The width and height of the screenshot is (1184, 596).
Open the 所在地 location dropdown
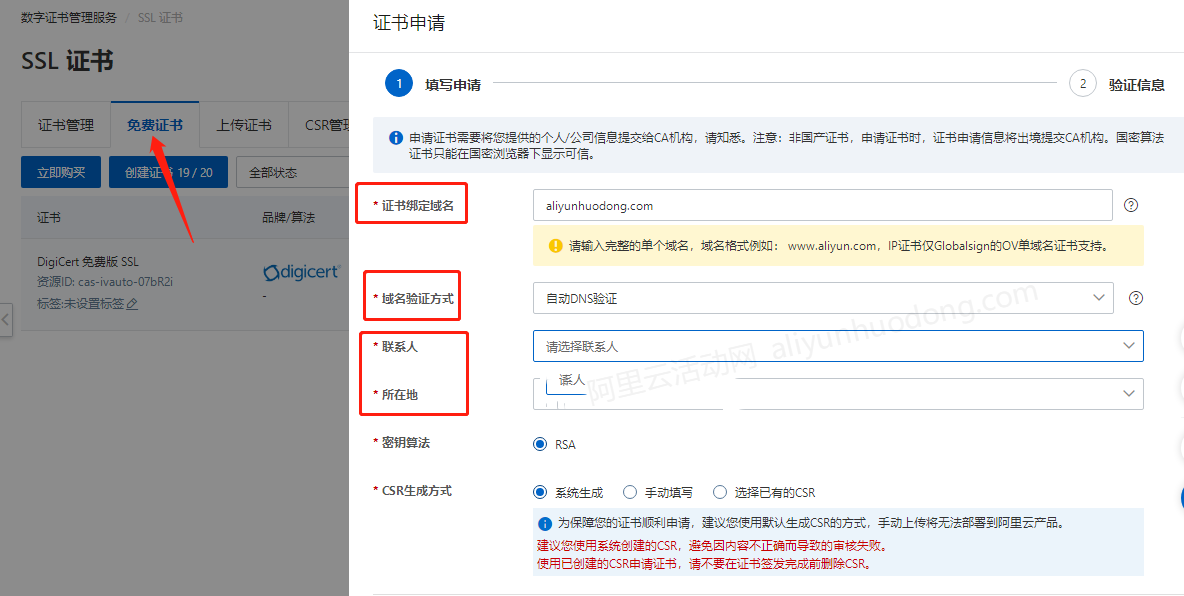838,394
